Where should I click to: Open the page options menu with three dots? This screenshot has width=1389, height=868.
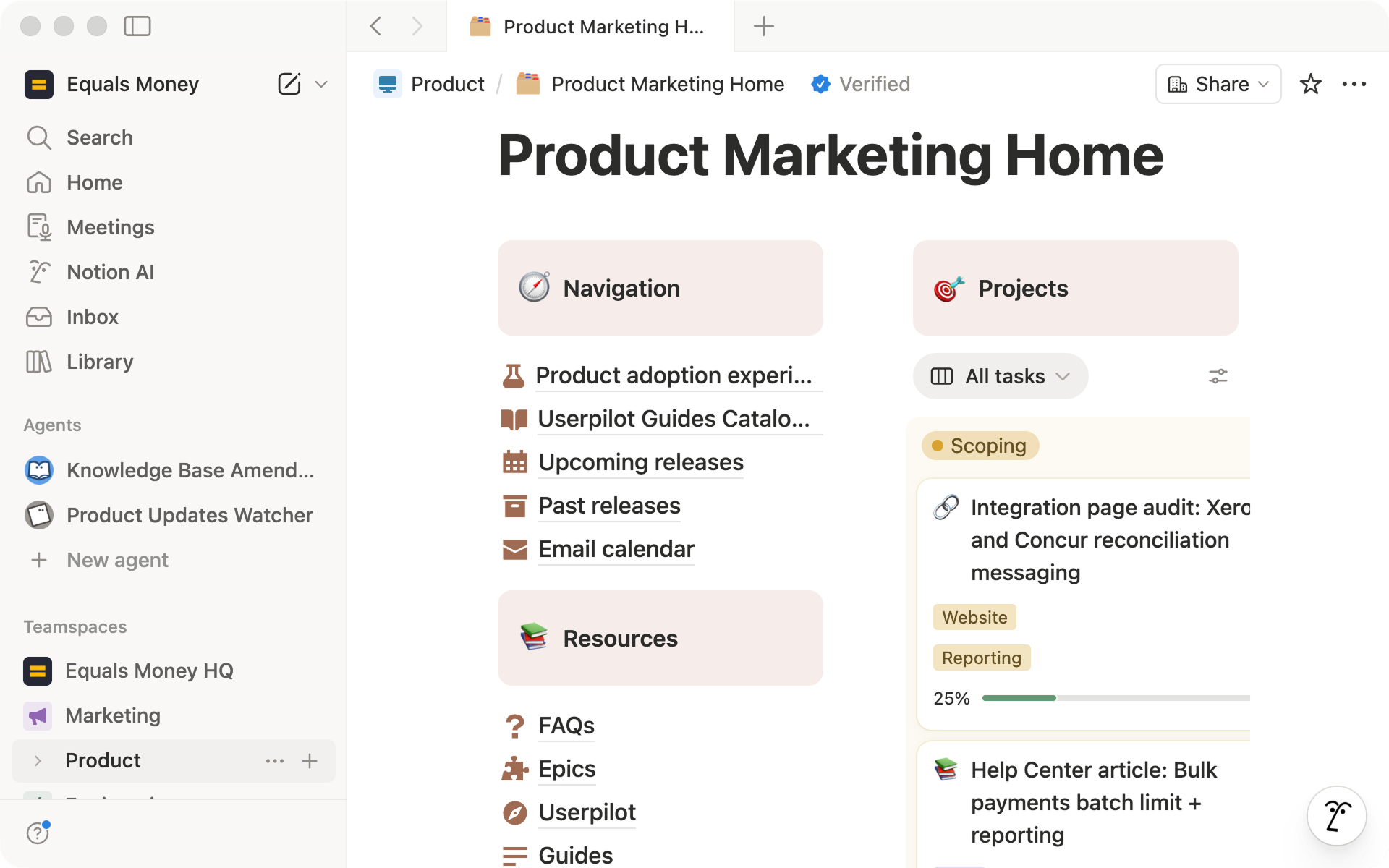(1354, 84)
